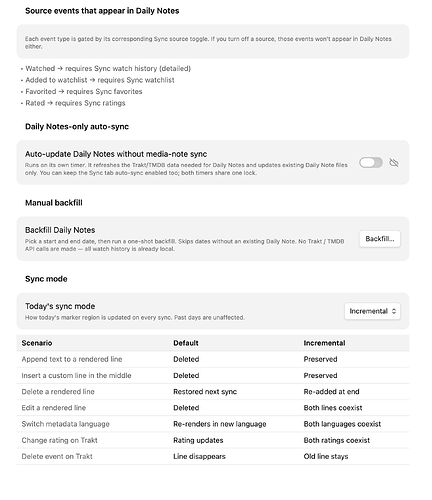The image size is (432, 500).
Task: Select the 'Delete a rendered line' row
Action: tap(213, 392)
